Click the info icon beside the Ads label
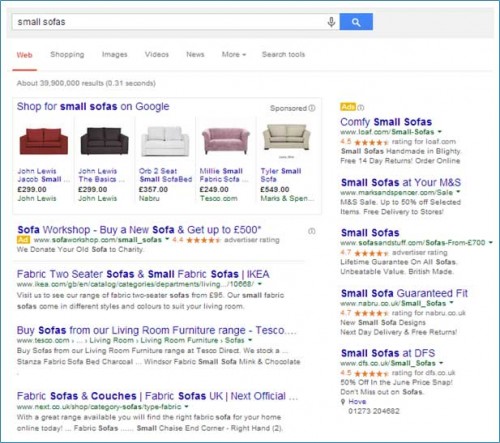This screenshot has height=443, width=500. [x=361, y=107]
